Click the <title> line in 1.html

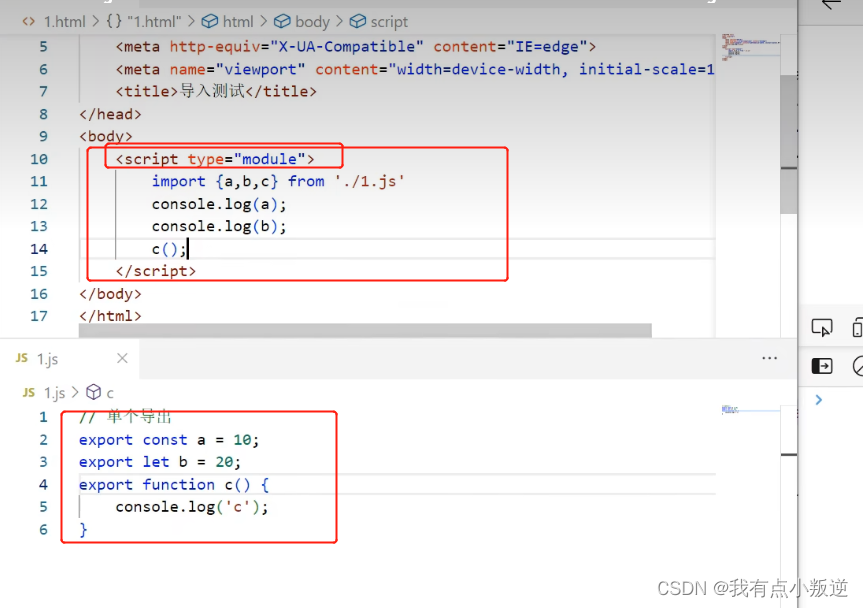[216, 91]
